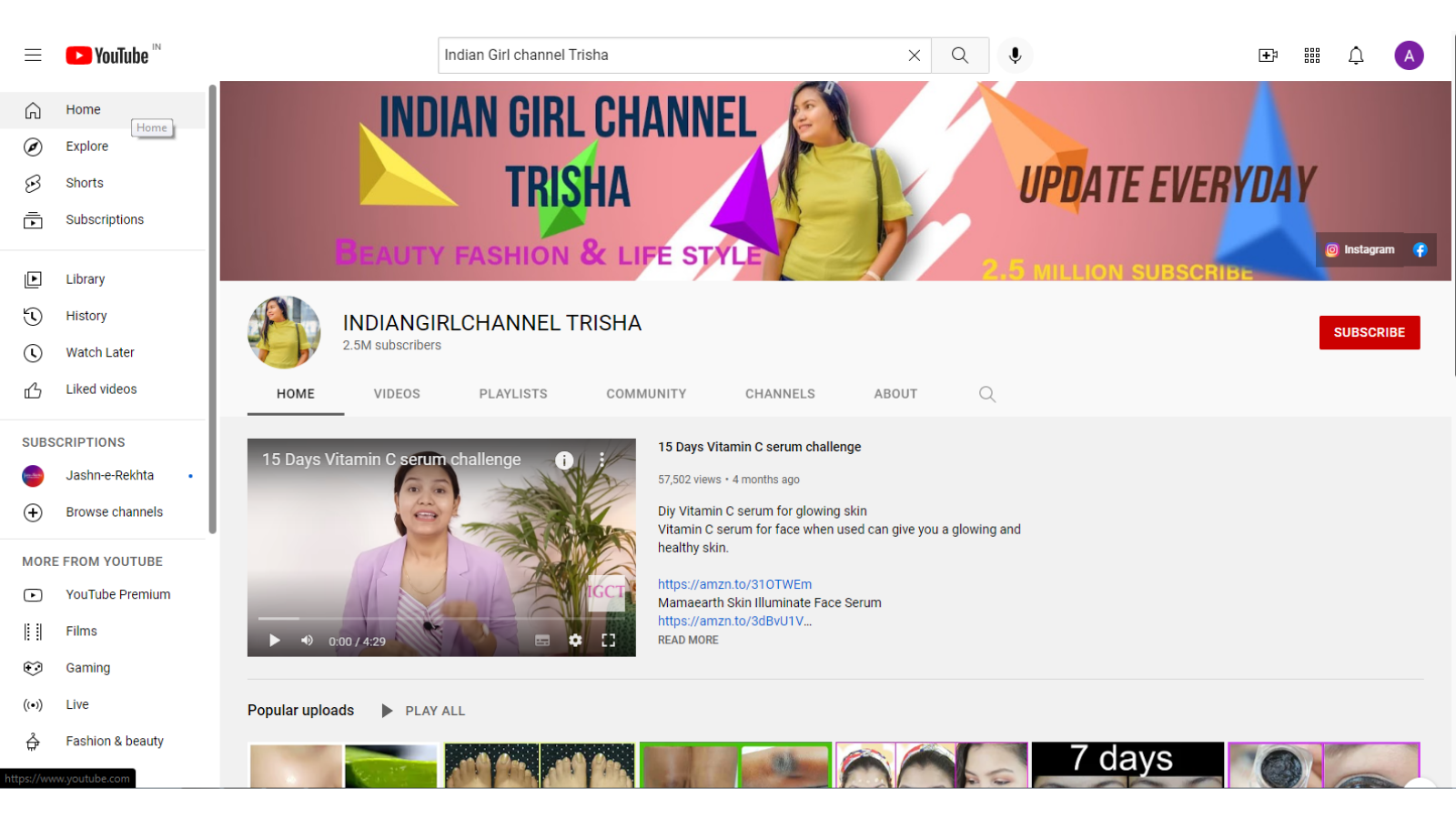Open the YouTube apps grid icon
Image resolution: width=1456 pixels, height=819 pixels.
1312,55
